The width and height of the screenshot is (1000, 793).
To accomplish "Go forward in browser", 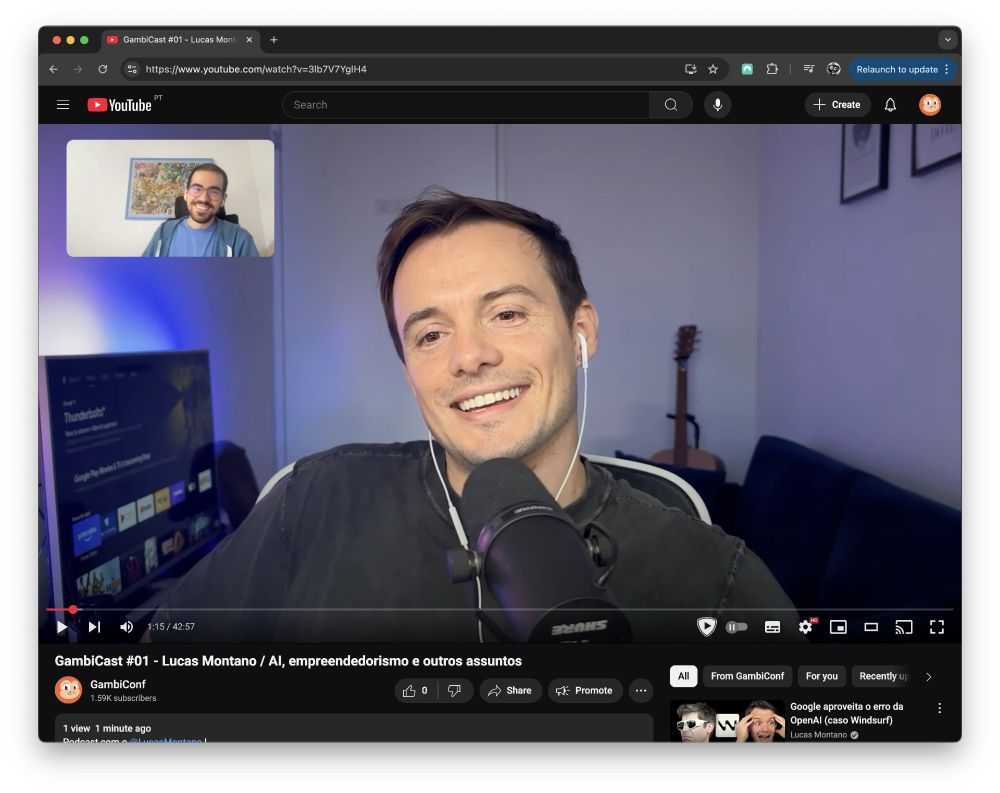I will tap(78, 69).
